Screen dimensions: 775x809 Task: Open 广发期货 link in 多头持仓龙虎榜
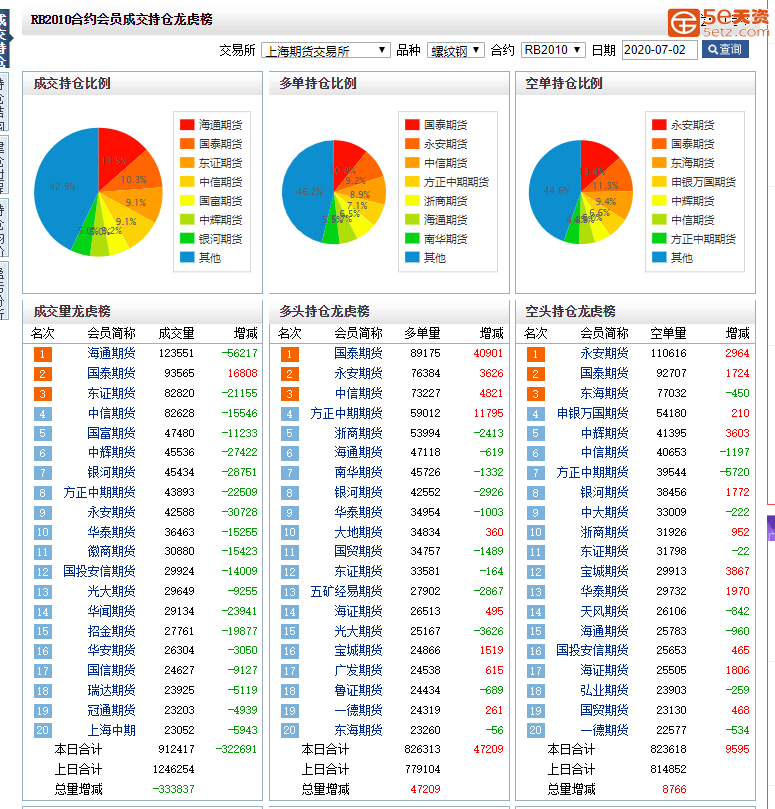[x=358, y=671]
